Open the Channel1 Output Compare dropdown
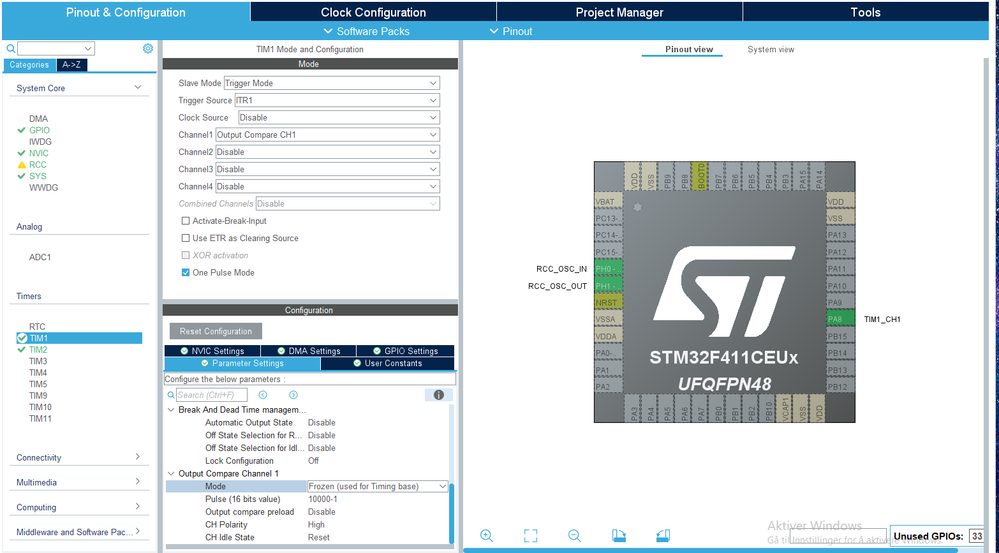The height and width of the screenshot is (553, 999). [327, 135]
